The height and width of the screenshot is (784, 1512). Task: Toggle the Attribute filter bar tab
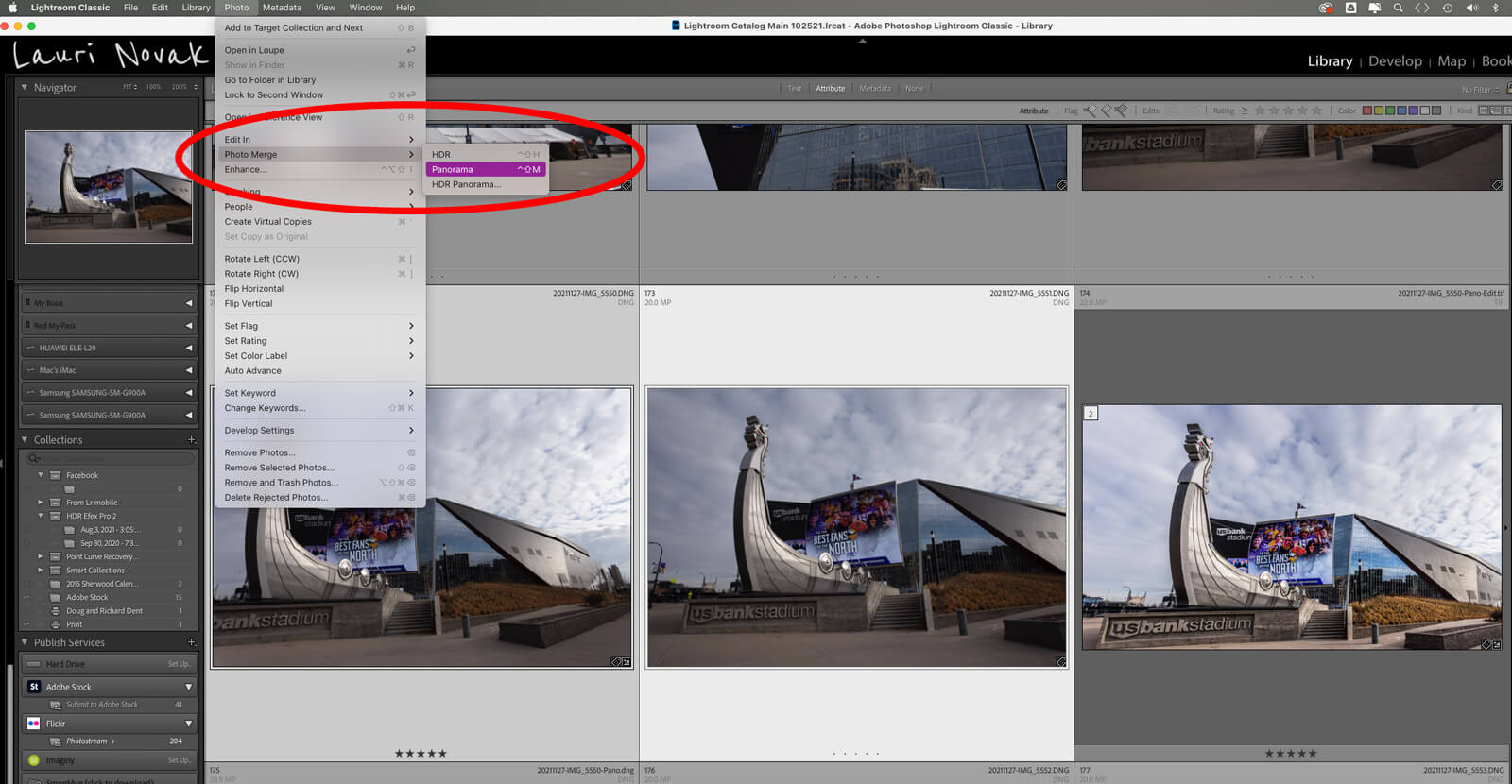tap(831, 89)
